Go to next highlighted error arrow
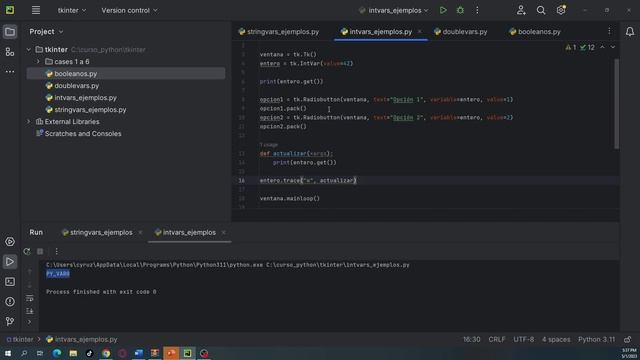Screen dimensions: 640x360 [613, 47]
